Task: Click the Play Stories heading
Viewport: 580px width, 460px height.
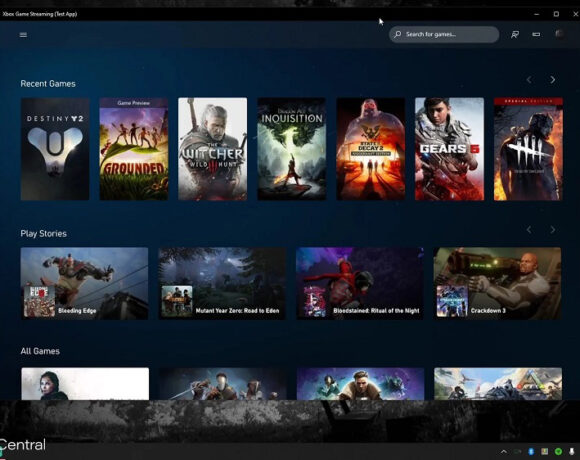Action: coord(44,234)
